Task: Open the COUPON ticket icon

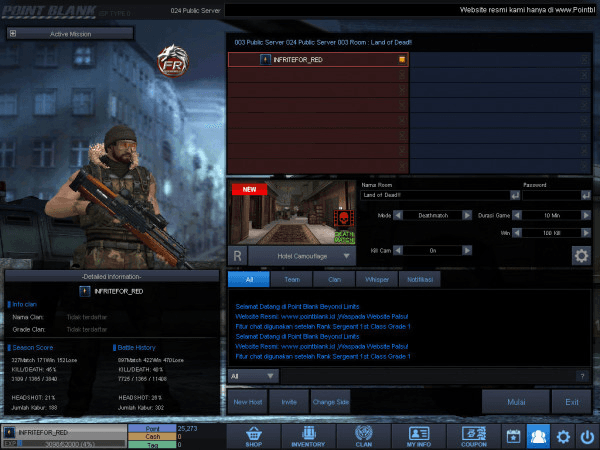Action: pos(474,436)
